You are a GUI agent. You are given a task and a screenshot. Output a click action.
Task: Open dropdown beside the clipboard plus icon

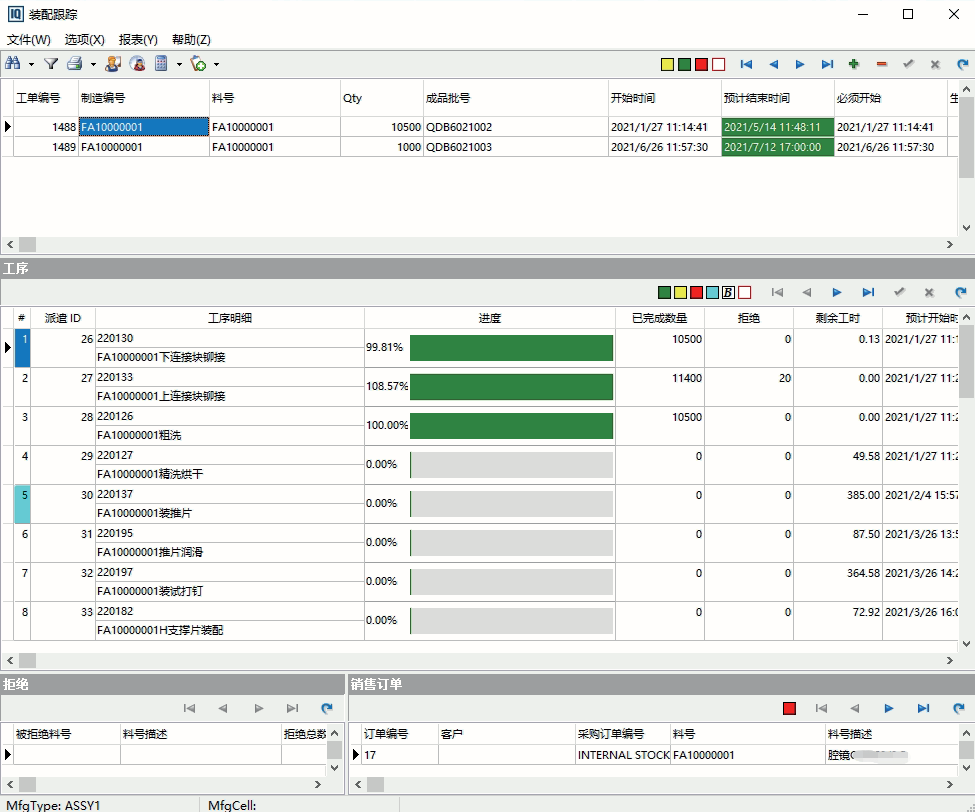[x=216, y=64]
